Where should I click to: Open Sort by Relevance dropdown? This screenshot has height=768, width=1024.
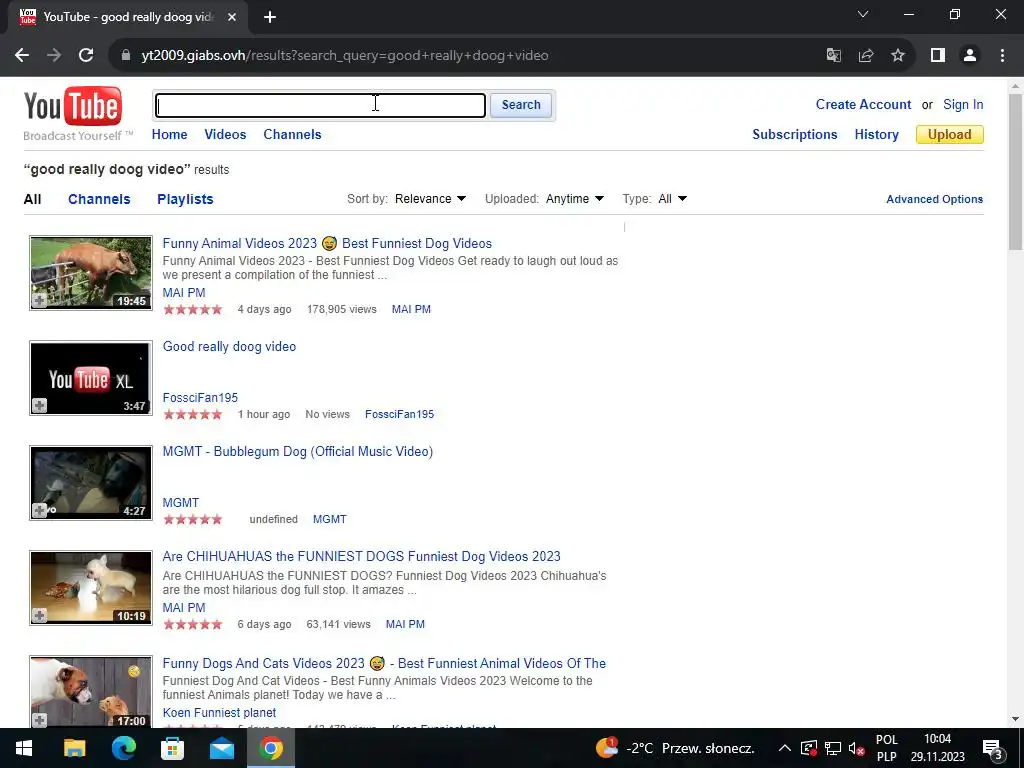[x=430, y=199]
